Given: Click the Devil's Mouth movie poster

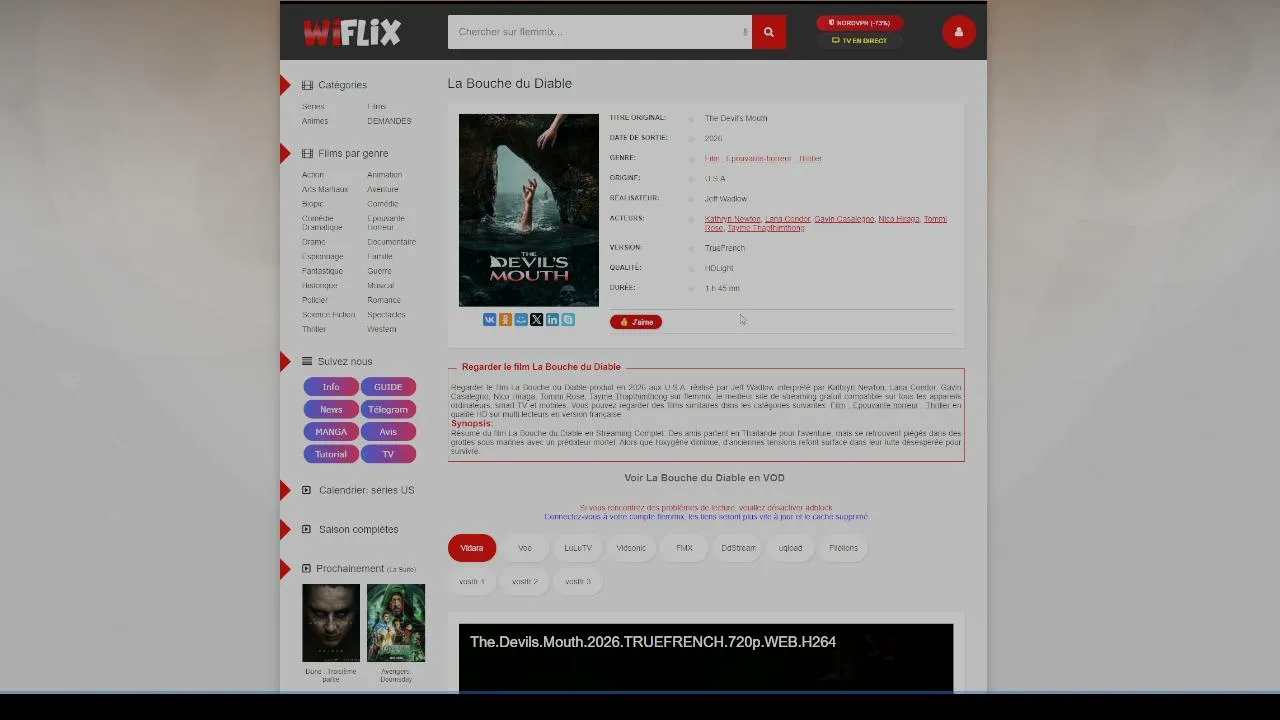Looking at the screenshot, I should [529, 210].
